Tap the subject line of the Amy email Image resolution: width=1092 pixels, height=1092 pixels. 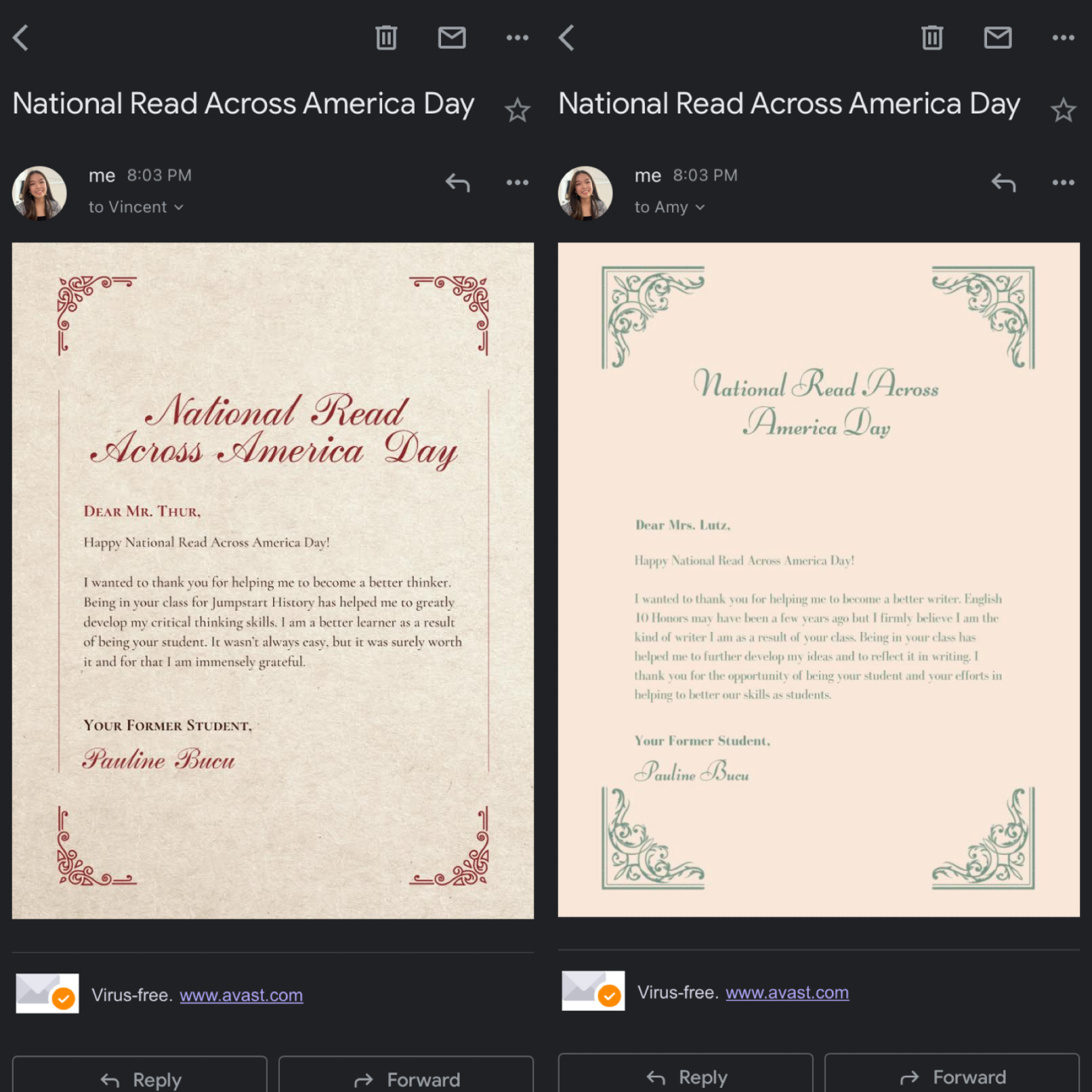coord(789,104)
